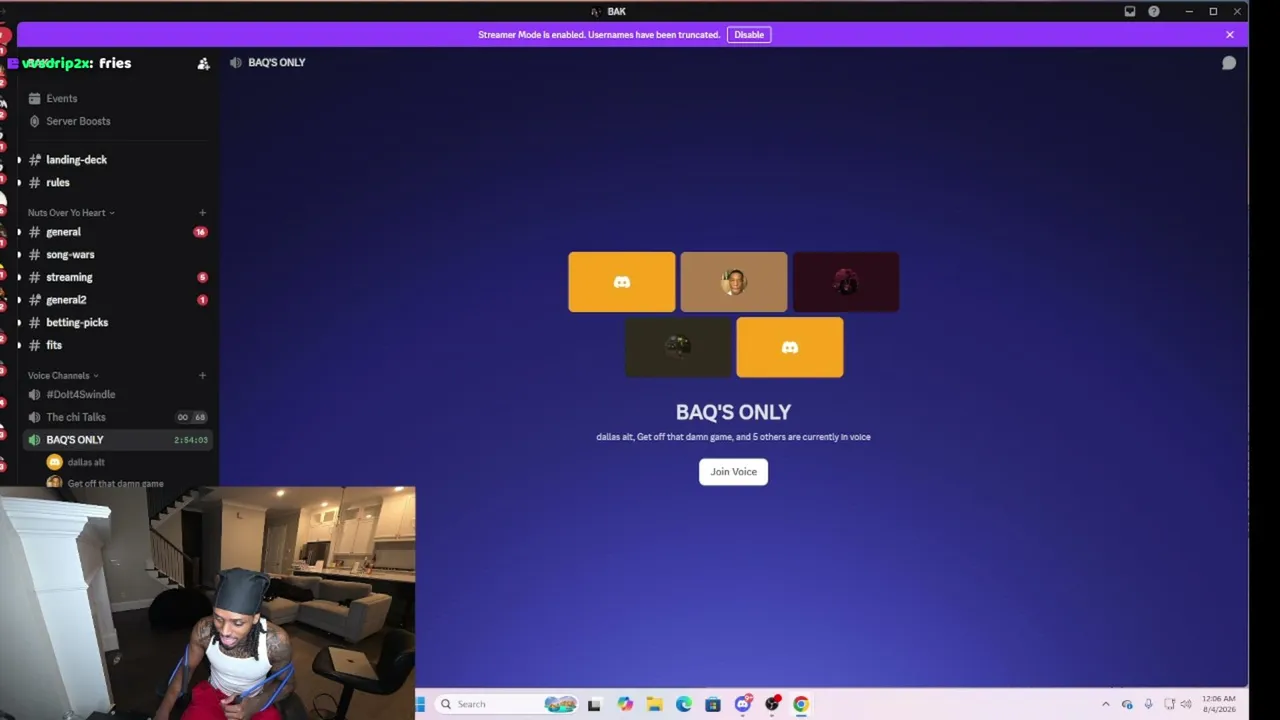Click the tan tile with face avatar
The width and height of the screenshot is (1280, 720).
point(734,282)
